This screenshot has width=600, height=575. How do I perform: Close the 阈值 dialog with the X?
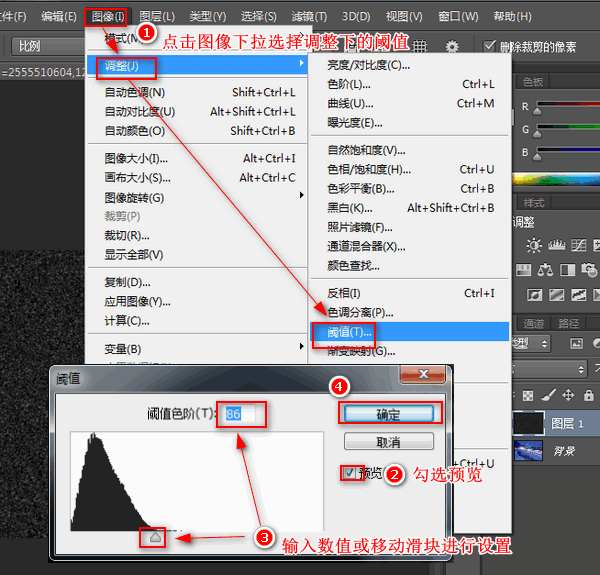423,374
